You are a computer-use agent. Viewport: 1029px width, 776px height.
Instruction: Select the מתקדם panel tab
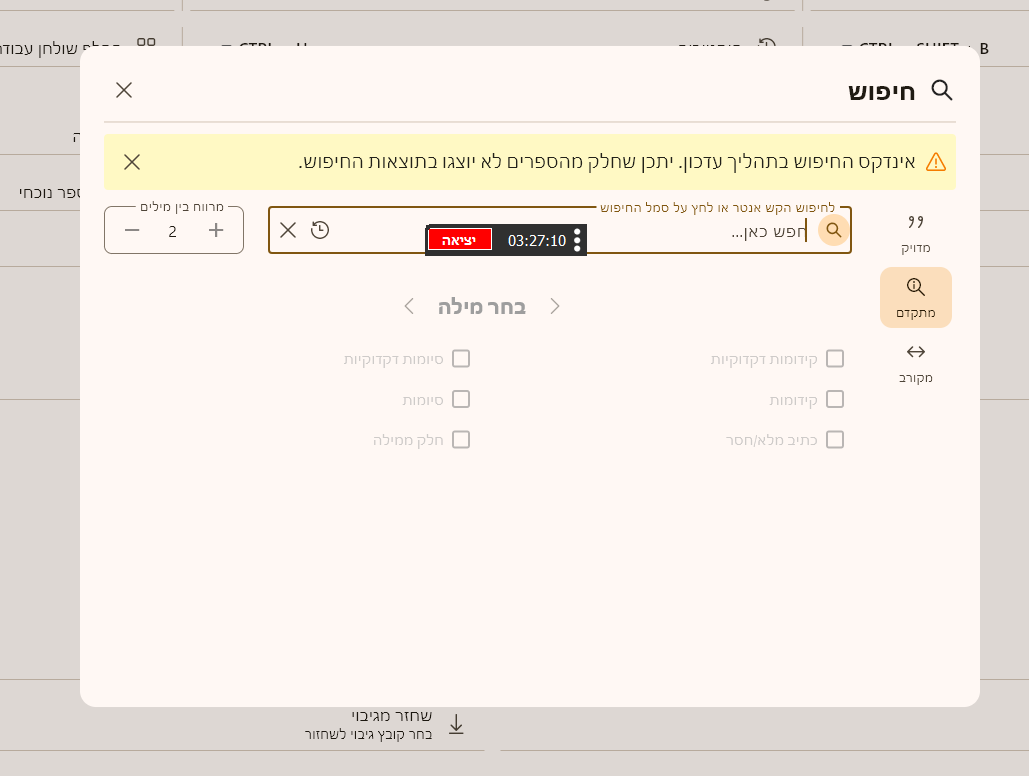click(915, 297)
